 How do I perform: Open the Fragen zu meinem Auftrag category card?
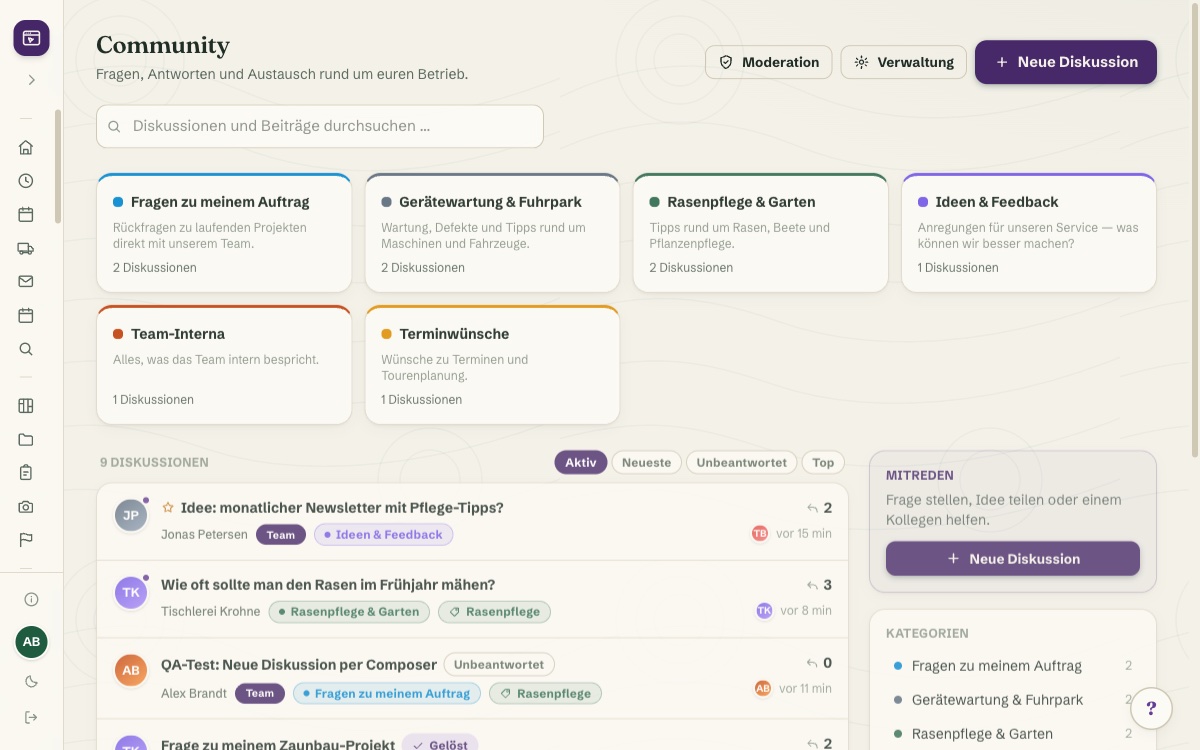pyautogui.click(x=224, y=233)
